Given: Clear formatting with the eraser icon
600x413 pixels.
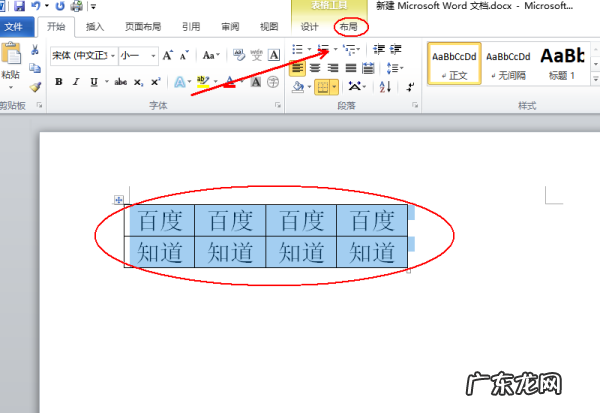Looking at the screenshot, I should (239, 55).
